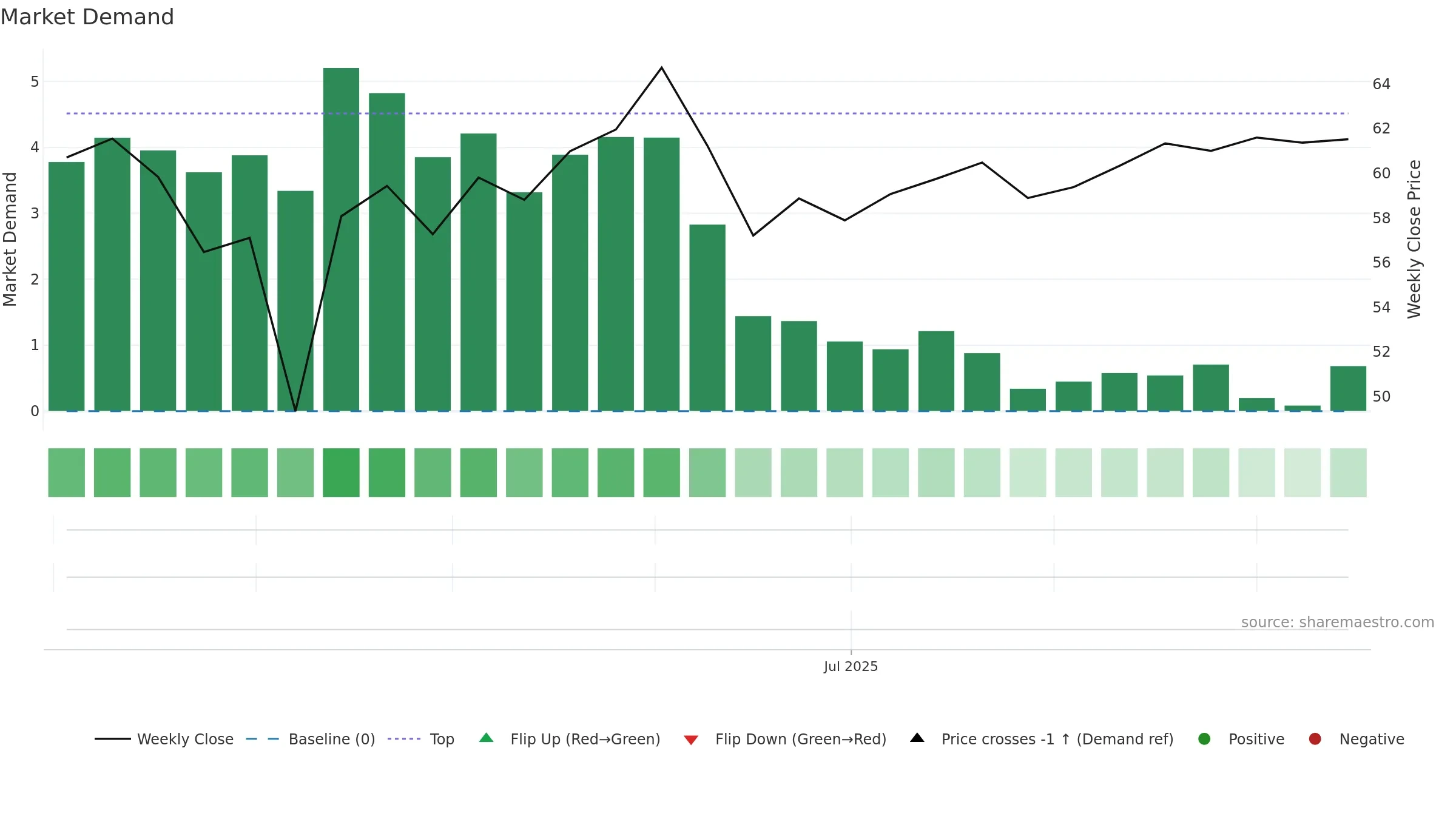Click the source: sharemaestro.com text
Image resolution: width=1456 pixels, height=819 pixels.
click(x=1338, y=622)
